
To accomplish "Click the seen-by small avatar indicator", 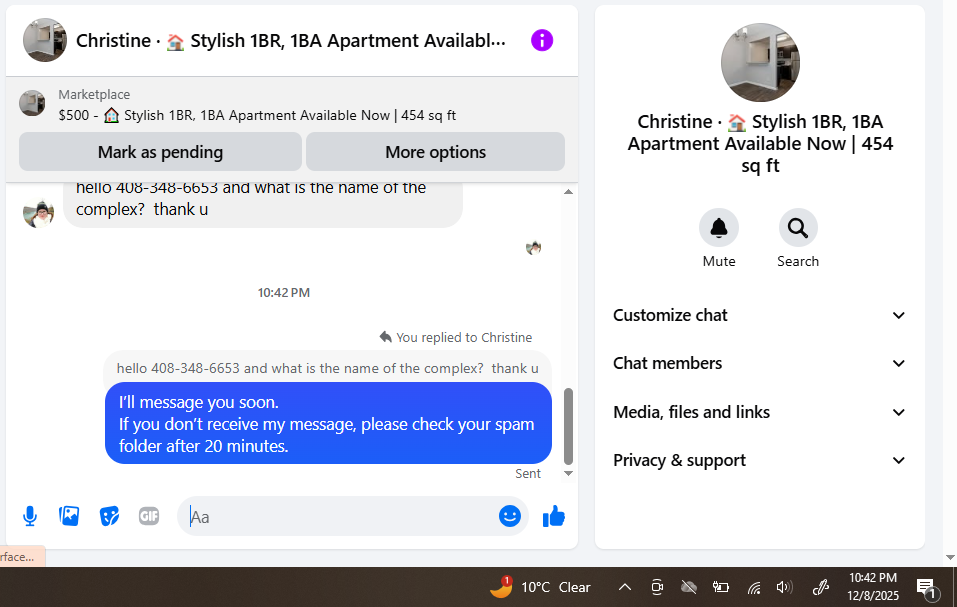I will [533, 248].
